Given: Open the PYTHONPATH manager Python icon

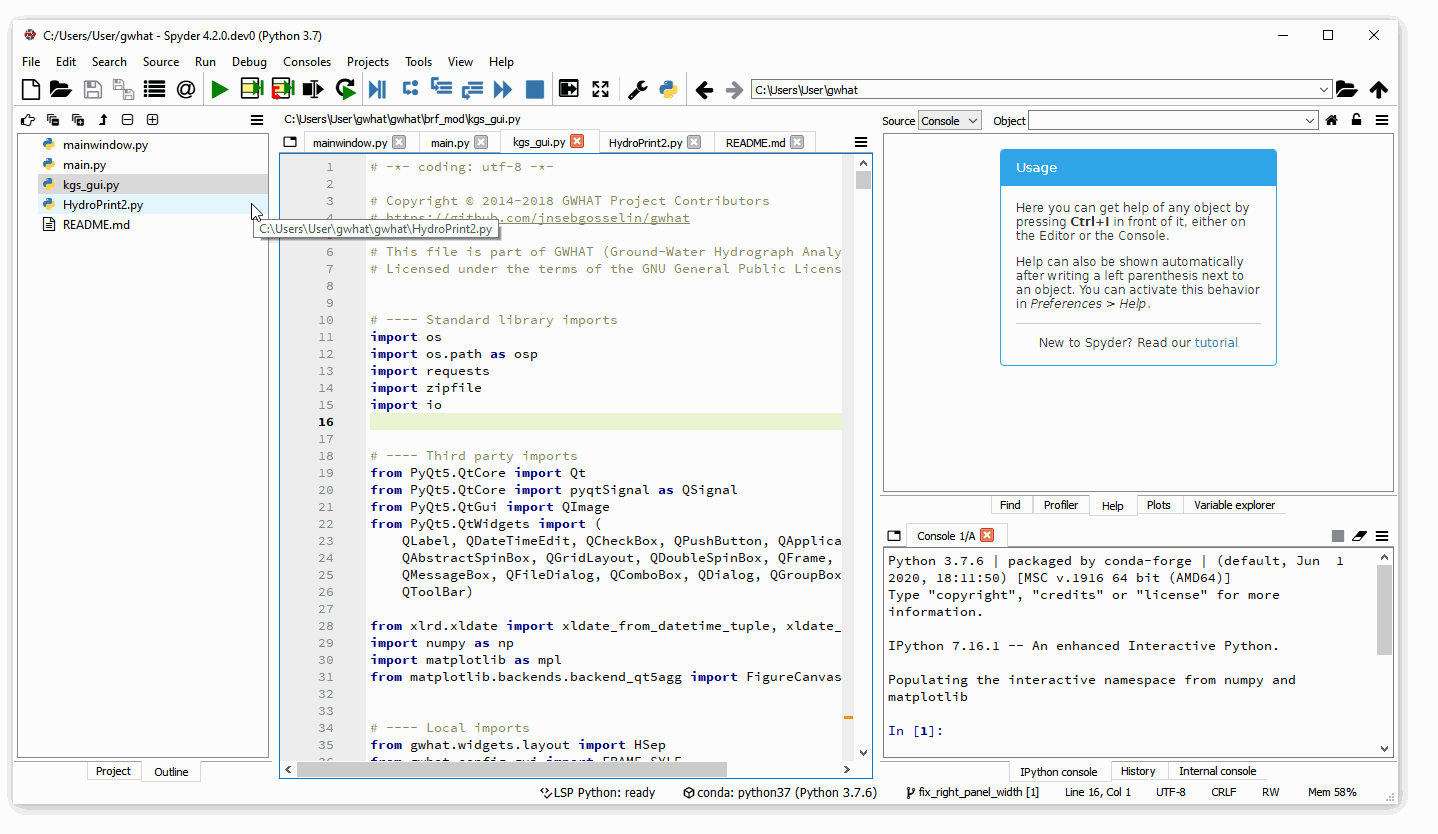Looking at the screenshot, I should (668, 90).
